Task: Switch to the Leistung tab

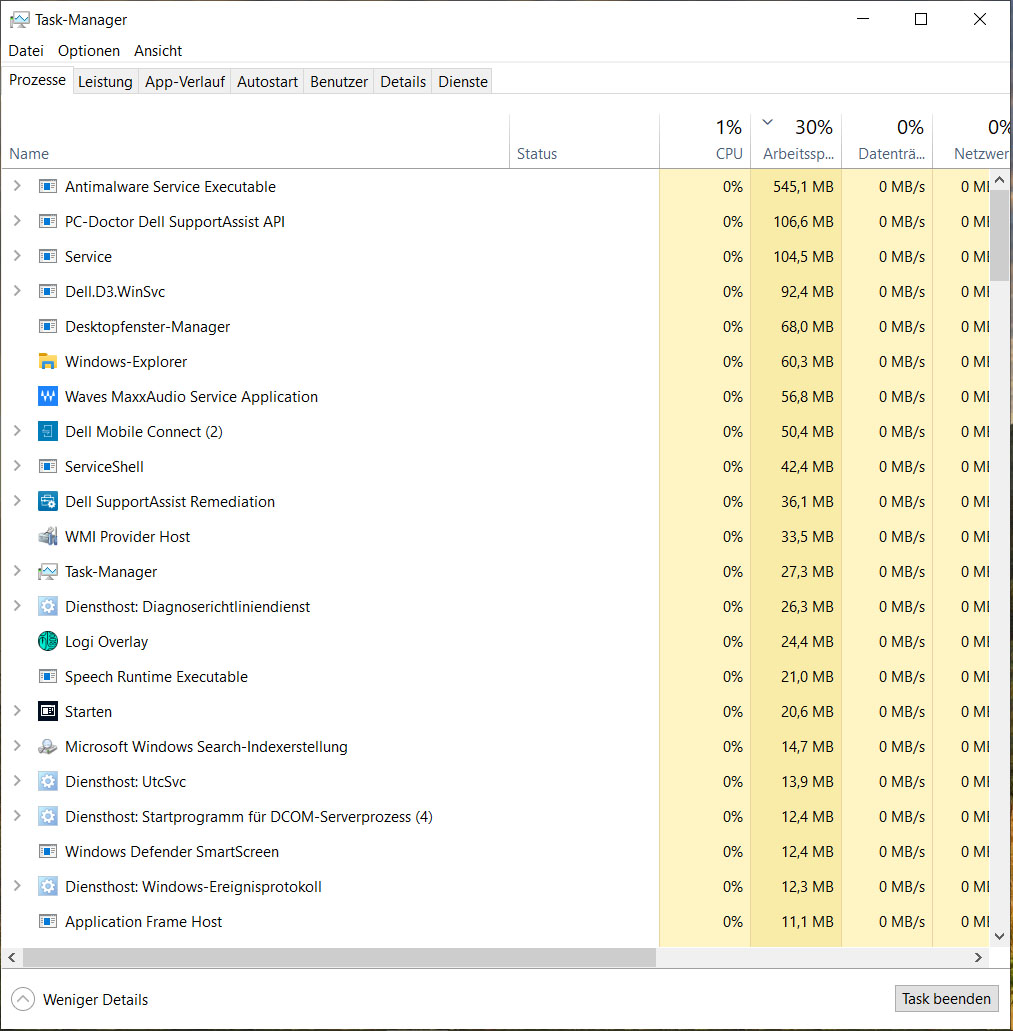Action: (105, 82)
